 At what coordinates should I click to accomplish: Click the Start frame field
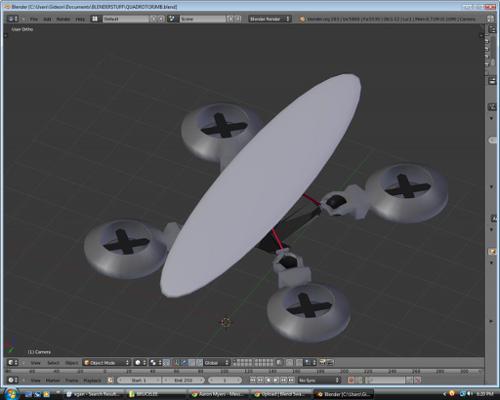[x=139, y=380]
